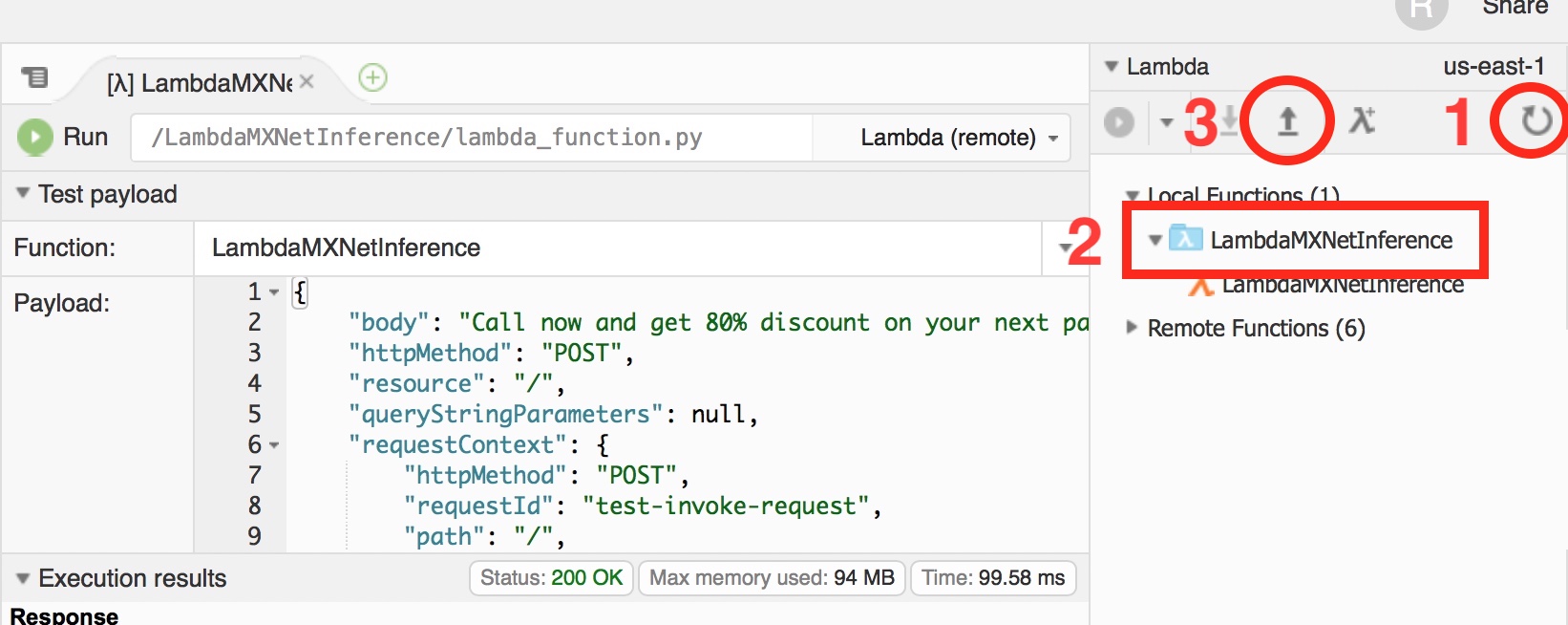Close the LambdaMXNetInference editor tab
1568x625 pixels.
[307, 82]
